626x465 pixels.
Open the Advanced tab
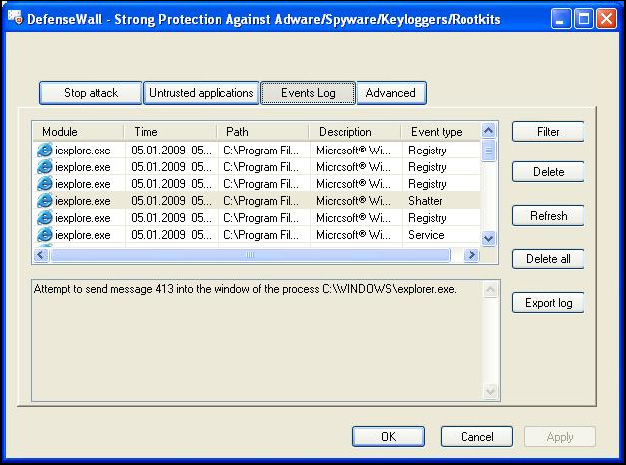pyautogui.click(x=391, y=93)
